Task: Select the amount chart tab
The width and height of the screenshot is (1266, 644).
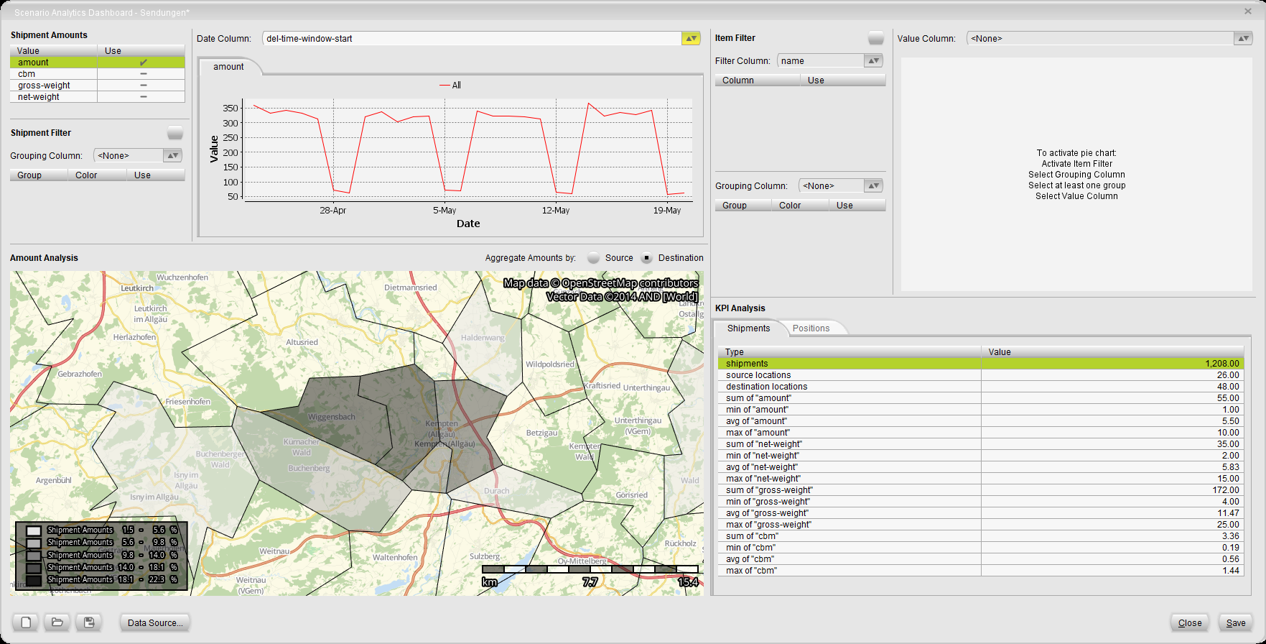Action: click(229, 67)
